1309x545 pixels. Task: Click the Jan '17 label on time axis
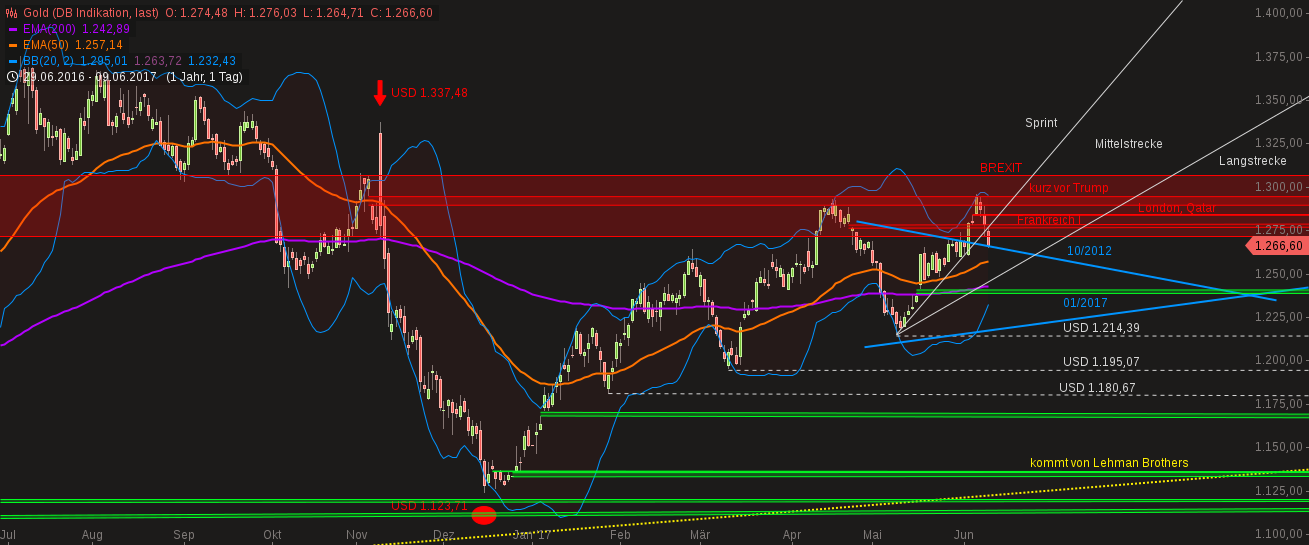tap(532, 535)
